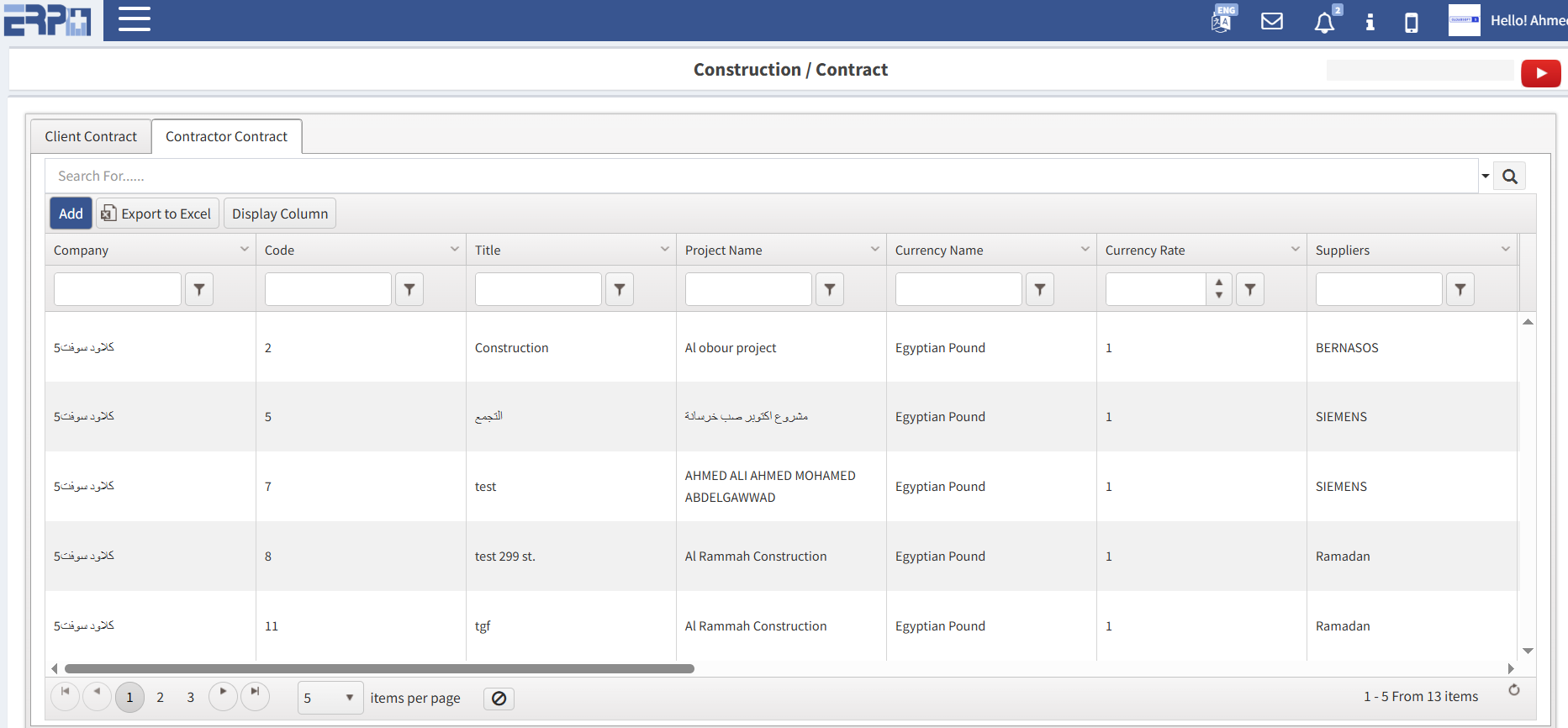Click the mobile phone icon

1412,23
